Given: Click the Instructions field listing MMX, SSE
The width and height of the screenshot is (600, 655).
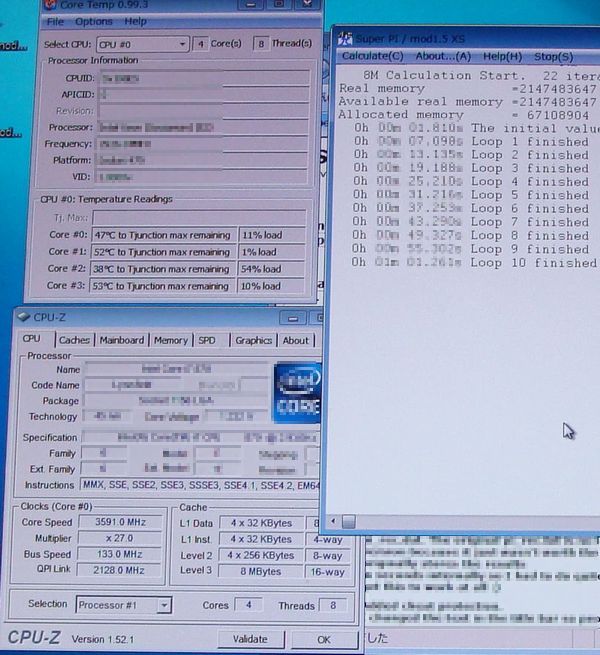Looking at the screenshot, I should pyautogui.click(x=200, y=485).
